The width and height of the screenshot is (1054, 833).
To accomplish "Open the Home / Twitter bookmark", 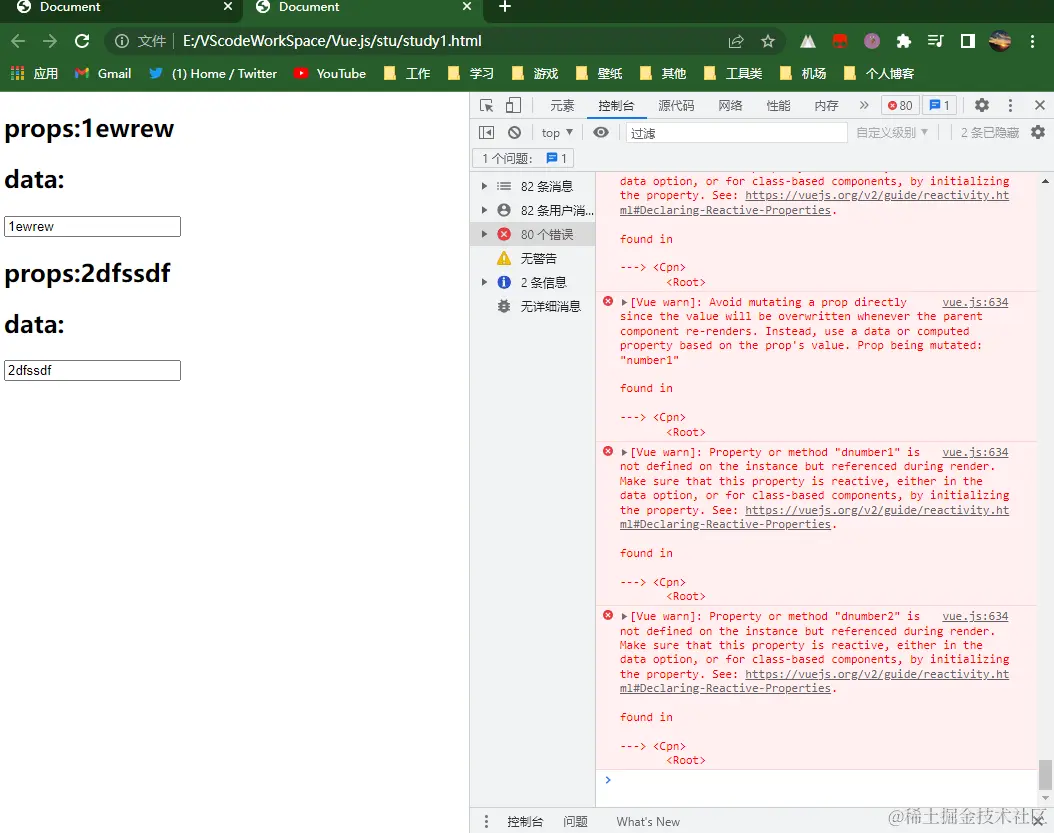I will coord(213,73).
